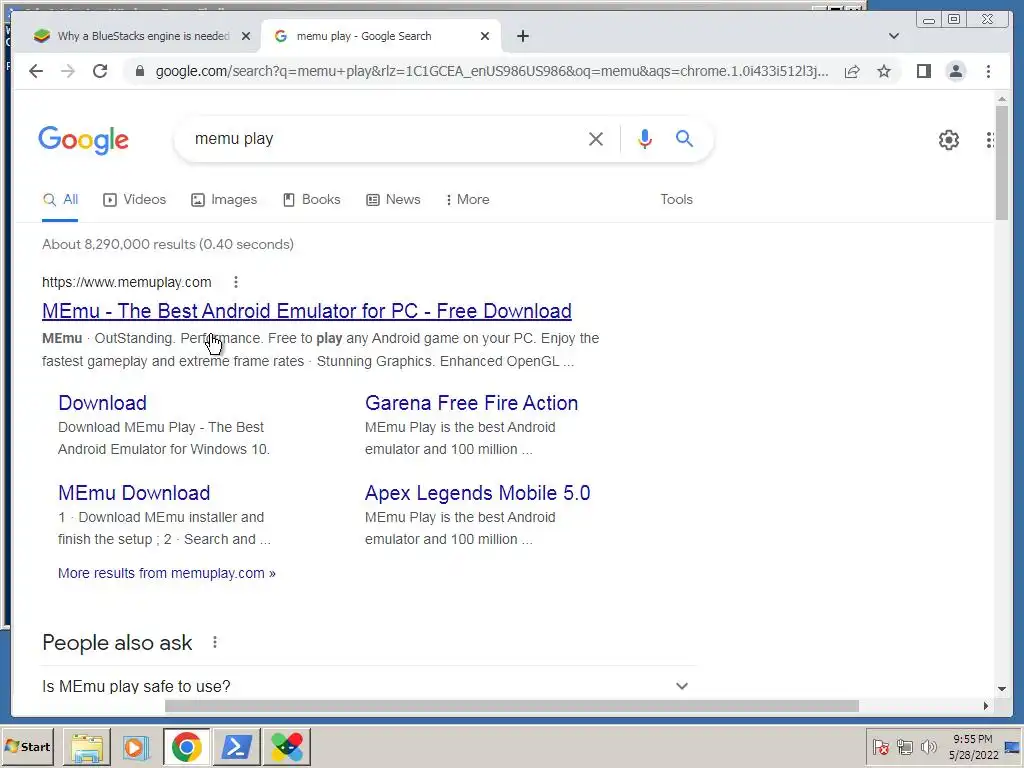Open the MEmu Download sitelink
This screenshot has height=768, width=1024.
[134, 493]
